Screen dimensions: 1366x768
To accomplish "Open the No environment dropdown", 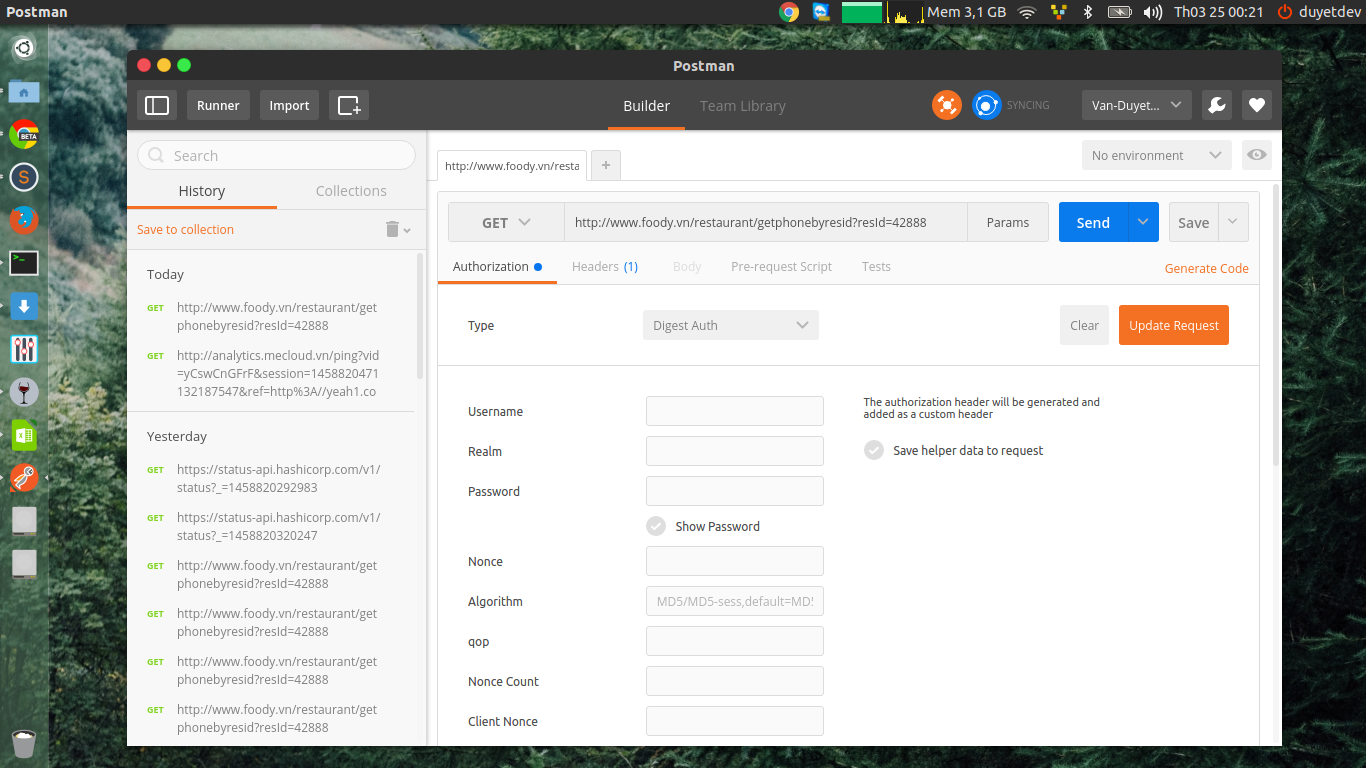I will pyautogui.click(x=1157, y=155).
